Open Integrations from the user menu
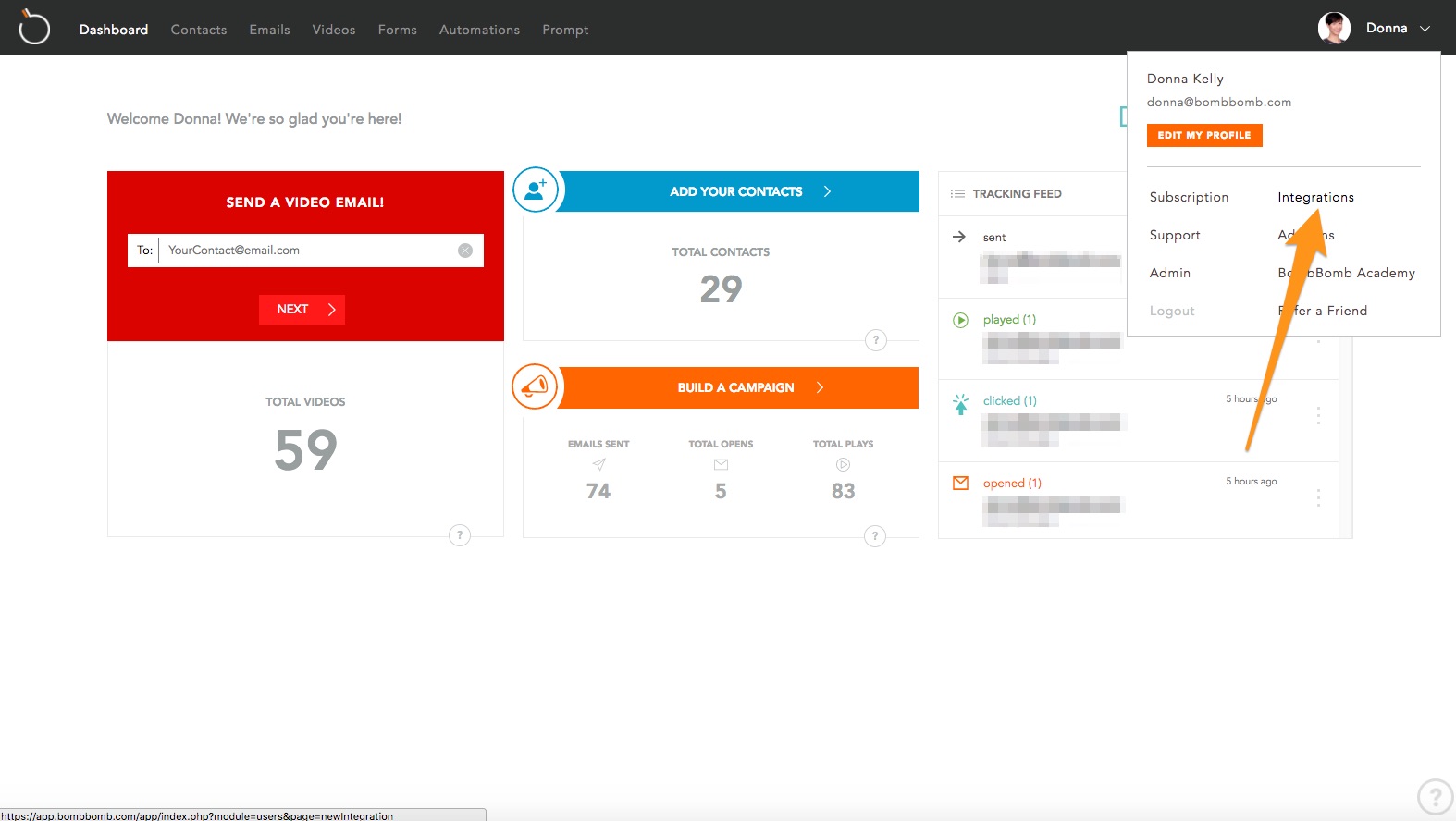Image resolution: width=1456 pixels, height=821 pixels. coord(1315,197)
